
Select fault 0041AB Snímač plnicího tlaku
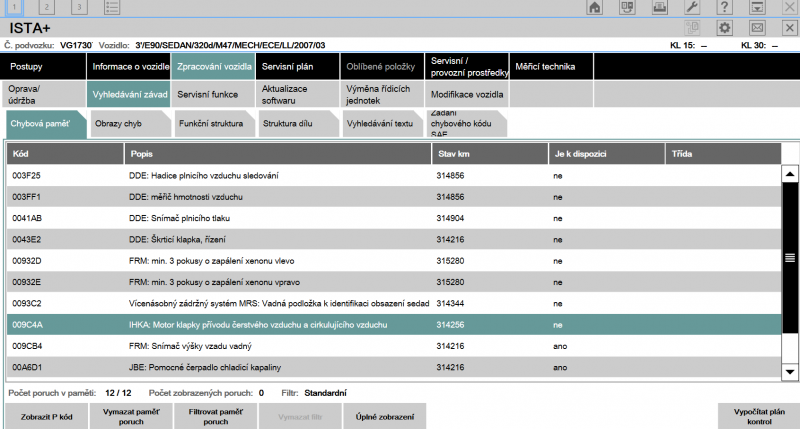click(x=394, y=218)
